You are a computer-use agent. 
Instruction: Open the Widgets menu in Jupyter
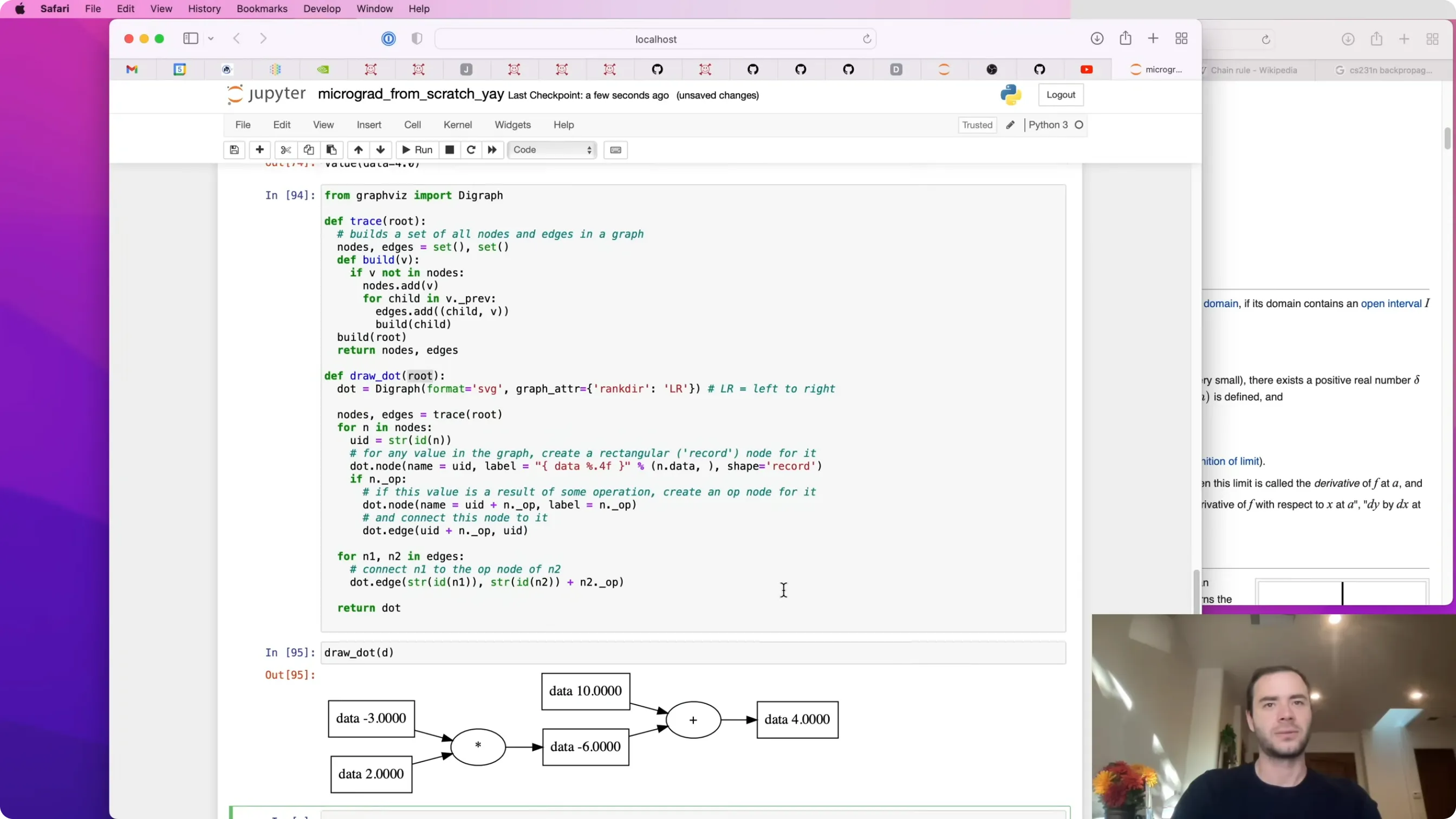tap(512, 125)
